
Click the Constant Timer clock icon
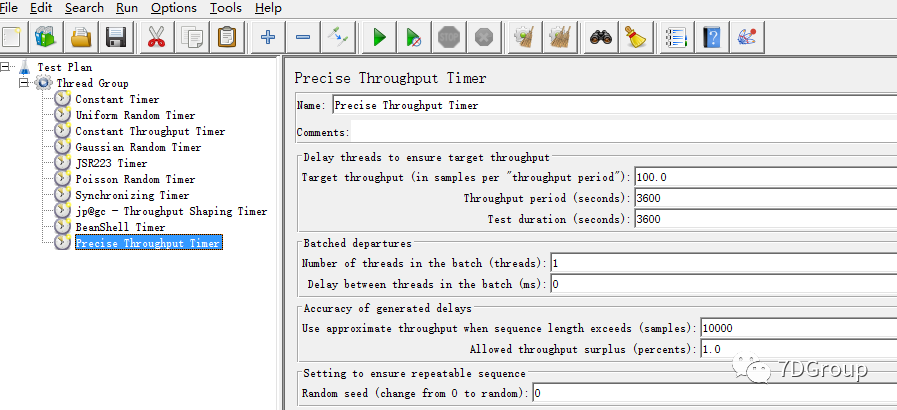click(x=62, y=99)
